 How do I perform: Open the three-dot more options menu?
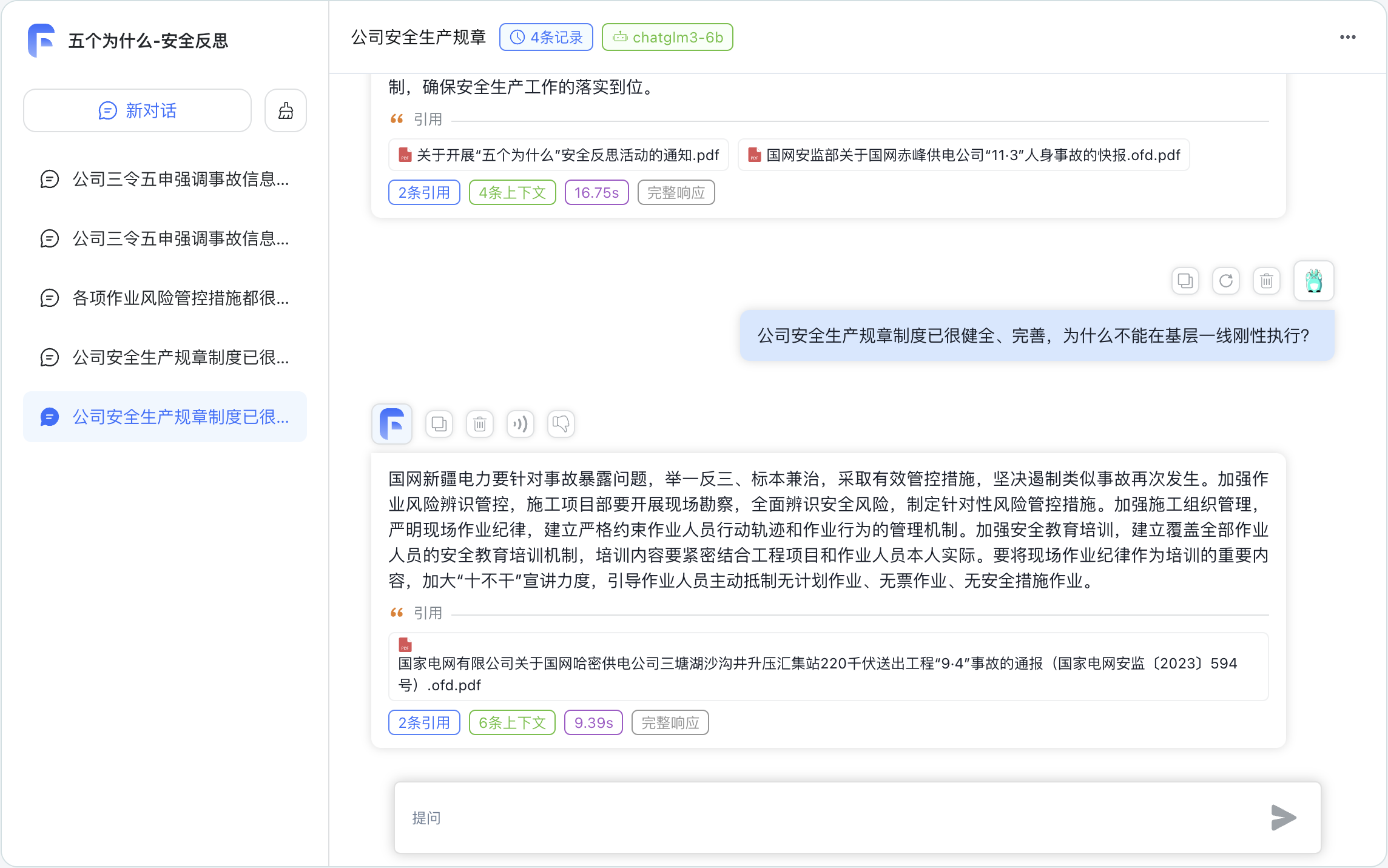click(x=1347, y=38)
